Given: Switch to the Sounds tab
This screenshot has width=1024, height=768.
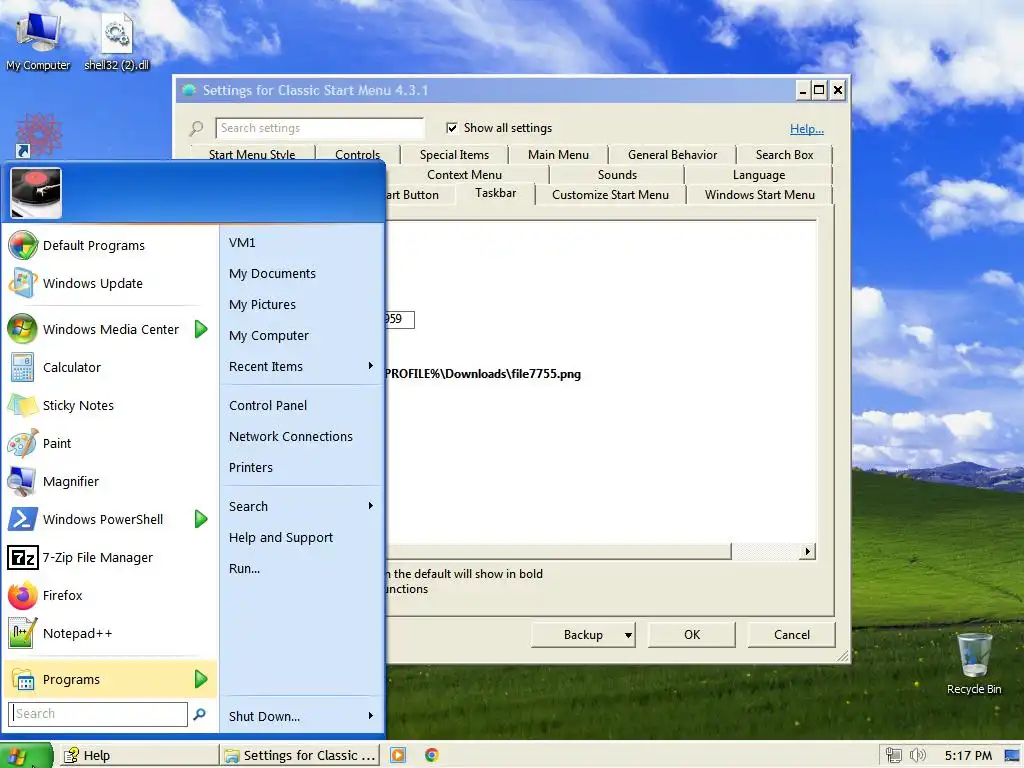Looking at the screenshot, I should point(616,175).
